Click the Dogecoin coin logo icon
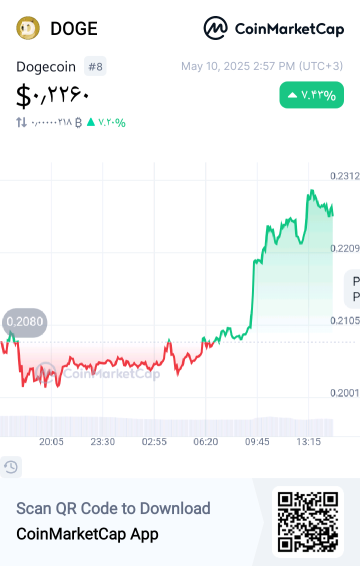 [x=28, y=28]
